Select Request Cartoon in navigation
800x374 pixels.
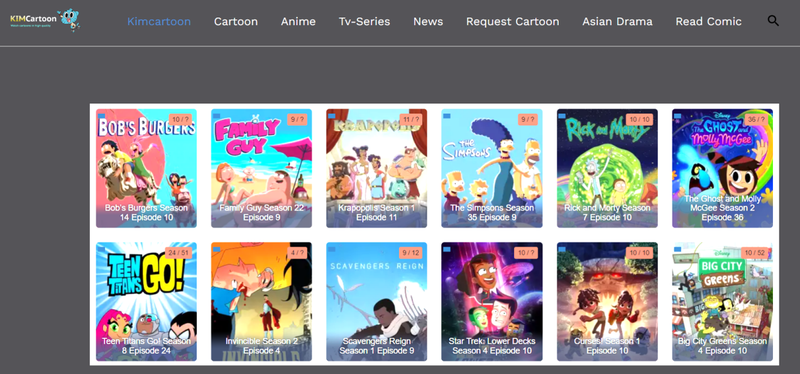[x=513, y=21]
